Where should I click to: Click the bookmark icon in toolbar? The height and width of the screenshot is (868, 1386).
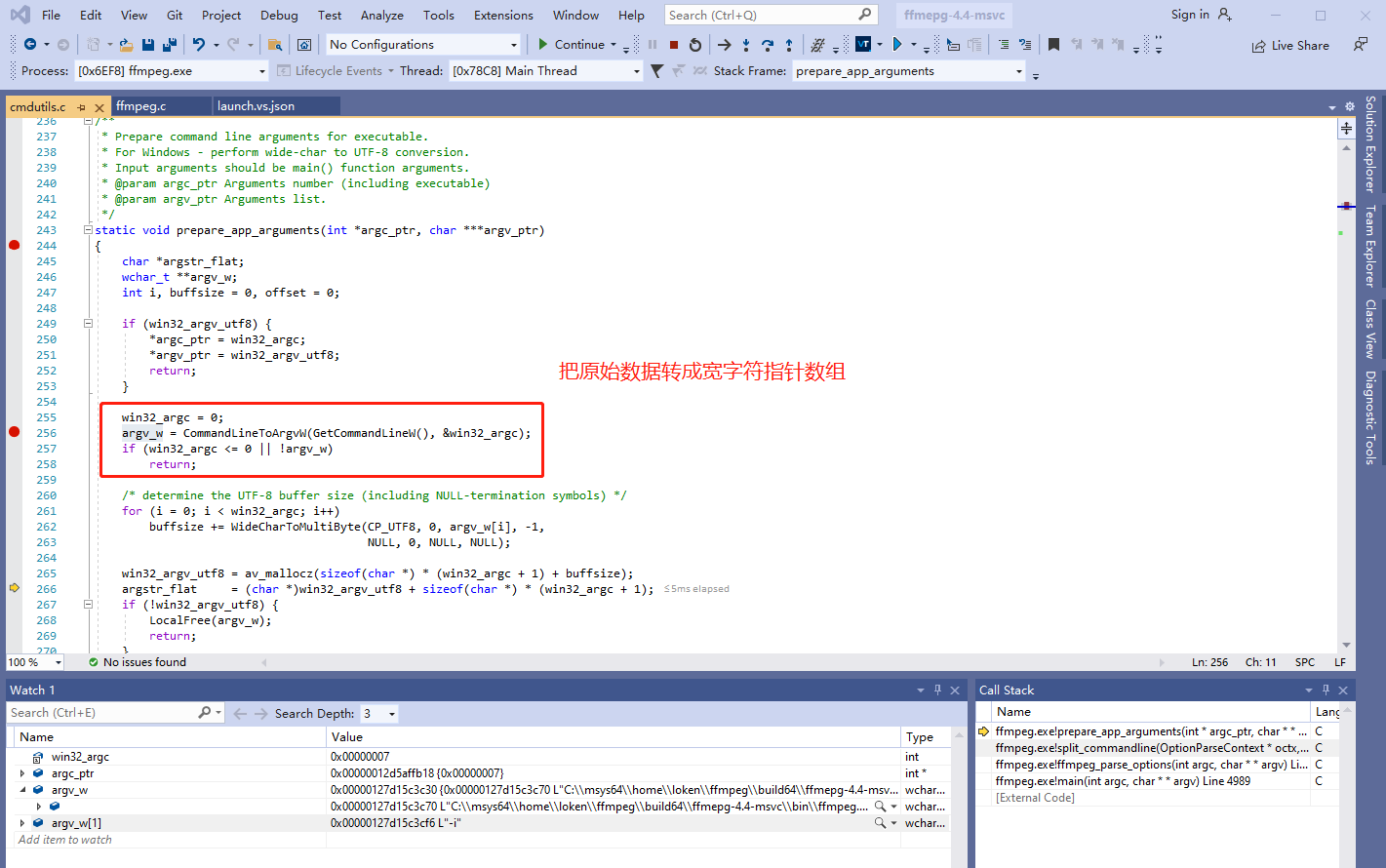click(x=1053, y=45)
